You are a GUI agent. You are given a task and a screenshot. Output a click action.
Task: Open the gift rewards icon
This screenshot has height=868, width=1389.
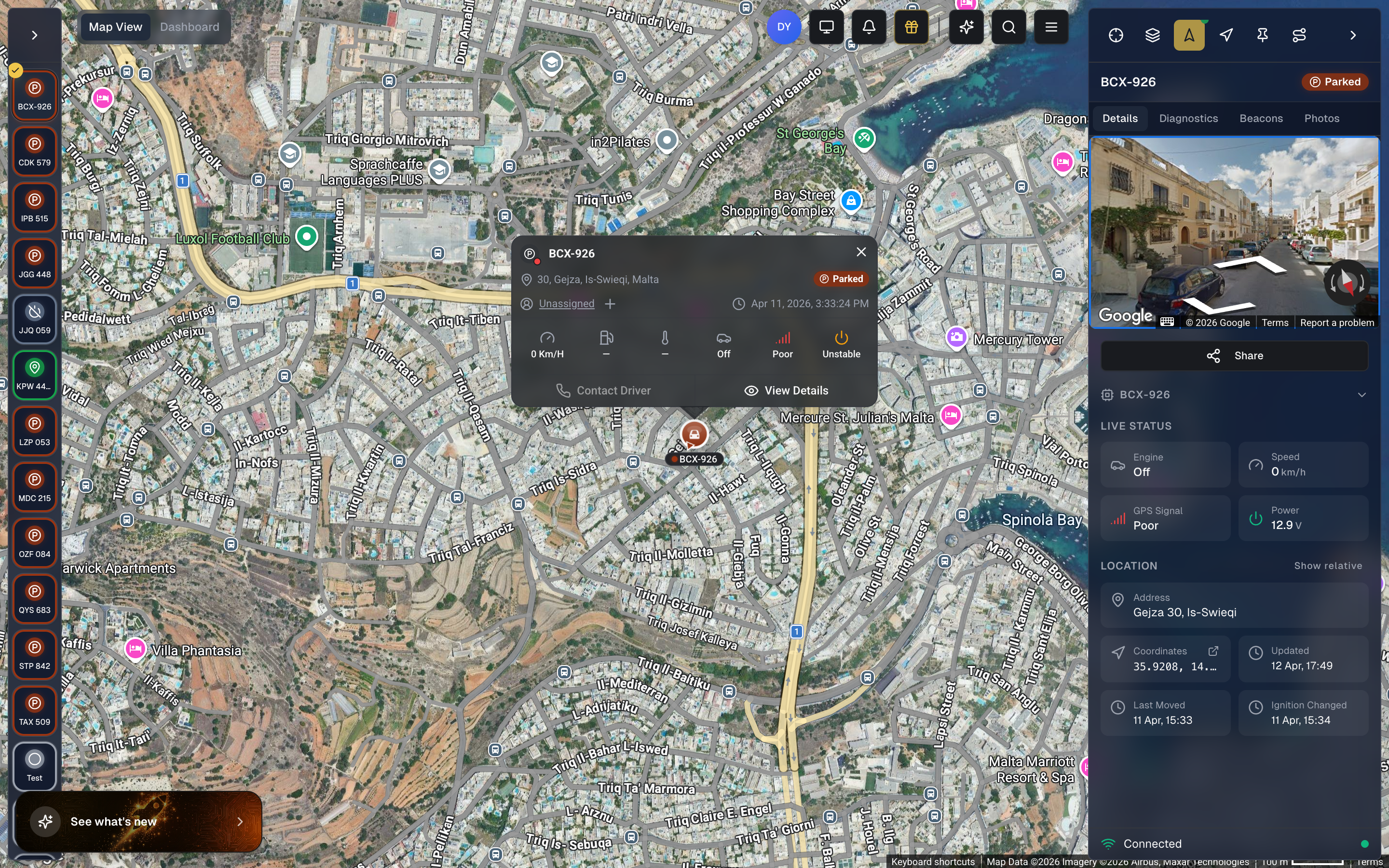pos(912,27)
